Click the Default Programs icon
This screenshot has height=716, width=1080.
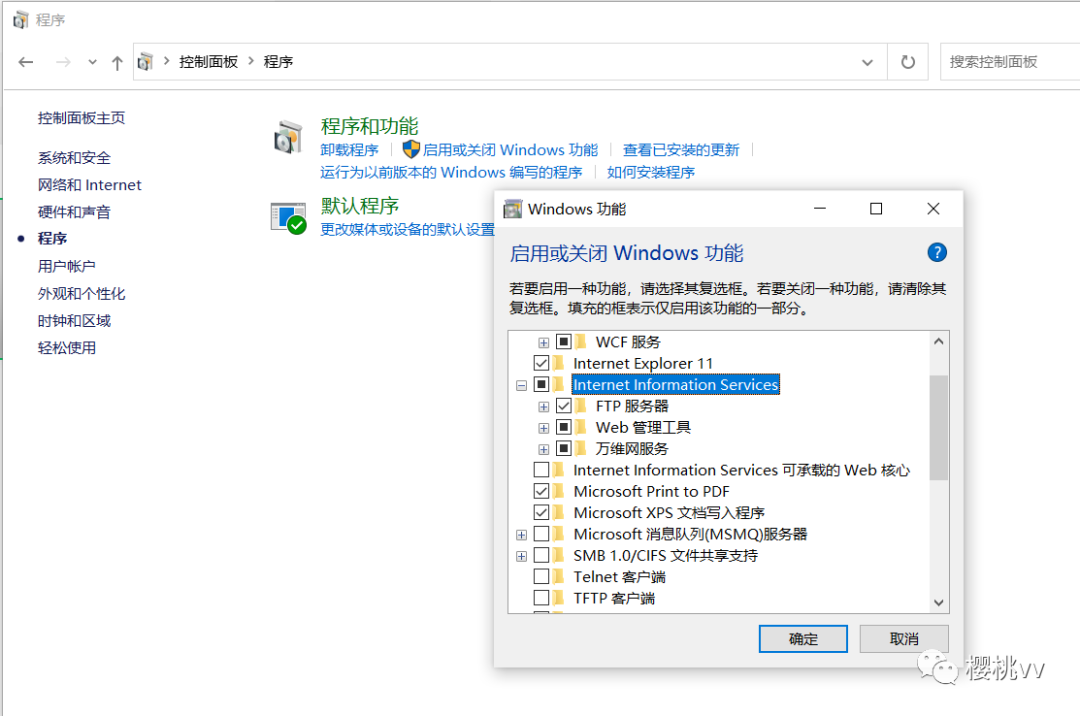[288, 217]
